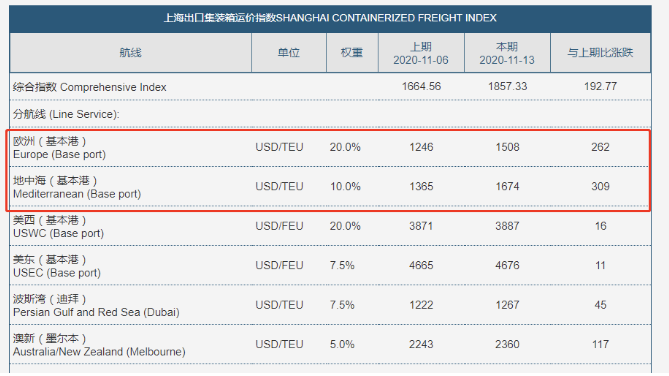
Task: Select the 单位 column header
Action: click(289, 53)
